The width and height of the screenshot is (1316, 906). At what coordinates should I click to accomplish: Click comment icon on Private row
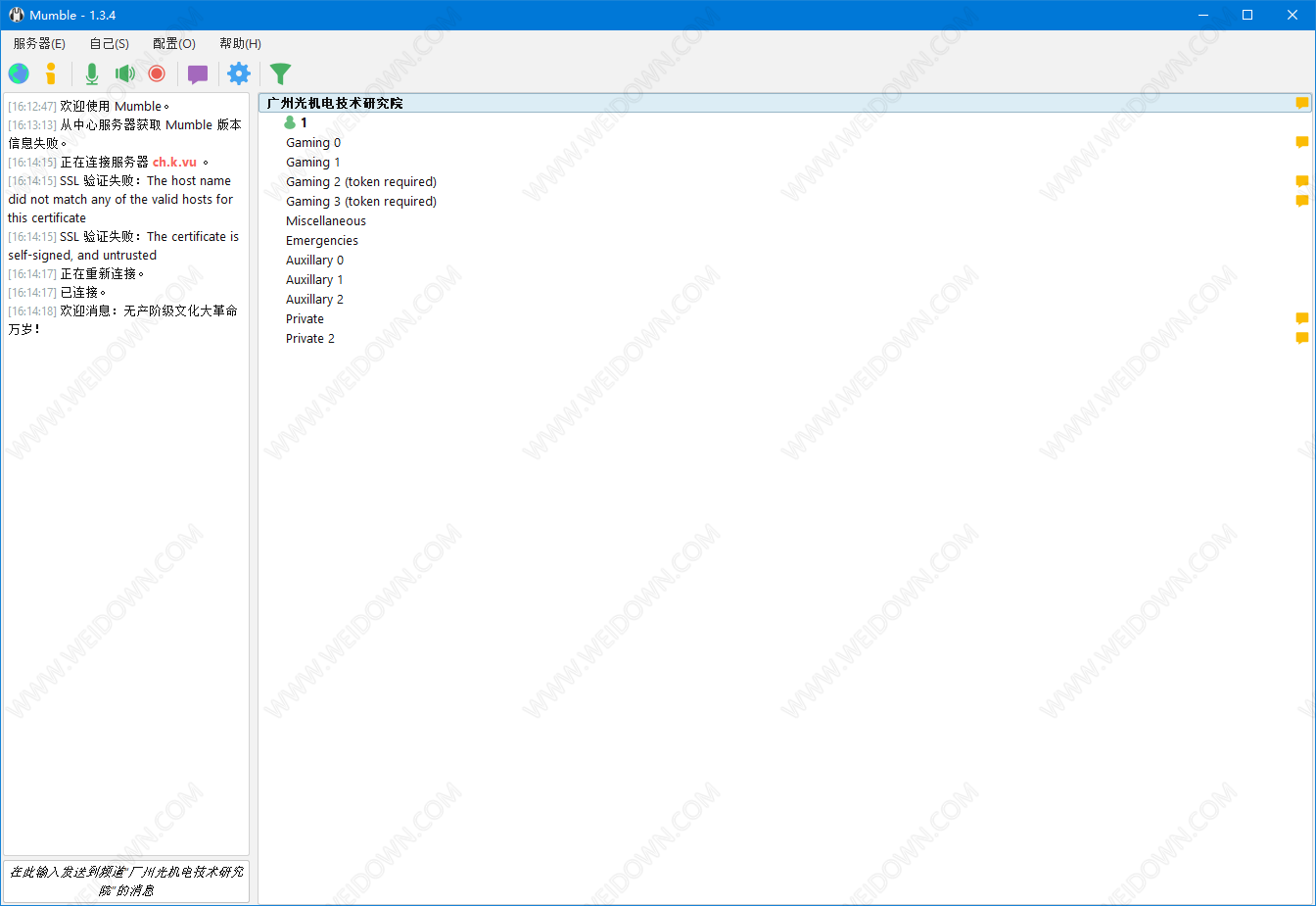click(1301, 318)
